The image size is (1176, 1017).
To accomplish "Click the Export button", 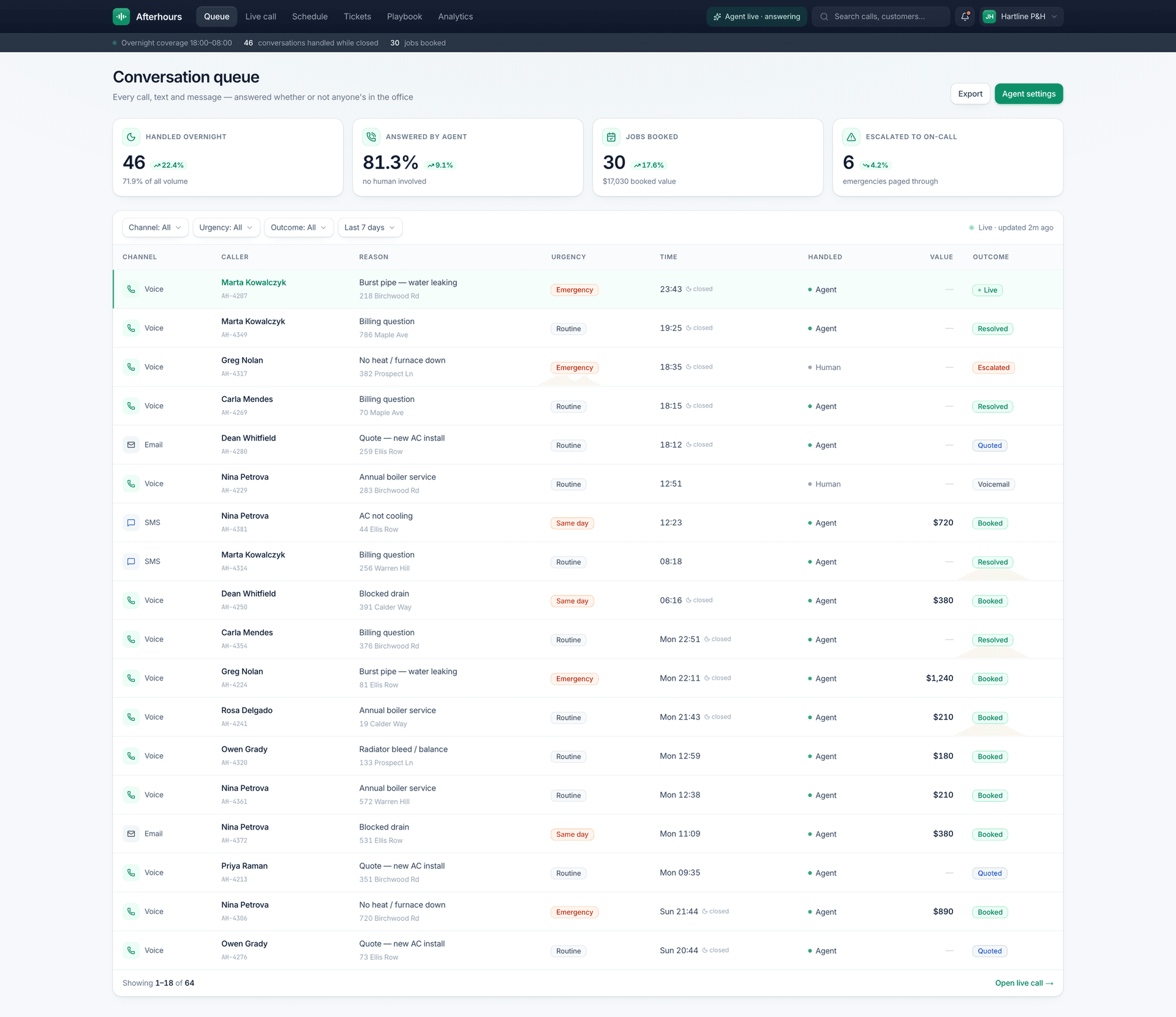I will point(970,94).
